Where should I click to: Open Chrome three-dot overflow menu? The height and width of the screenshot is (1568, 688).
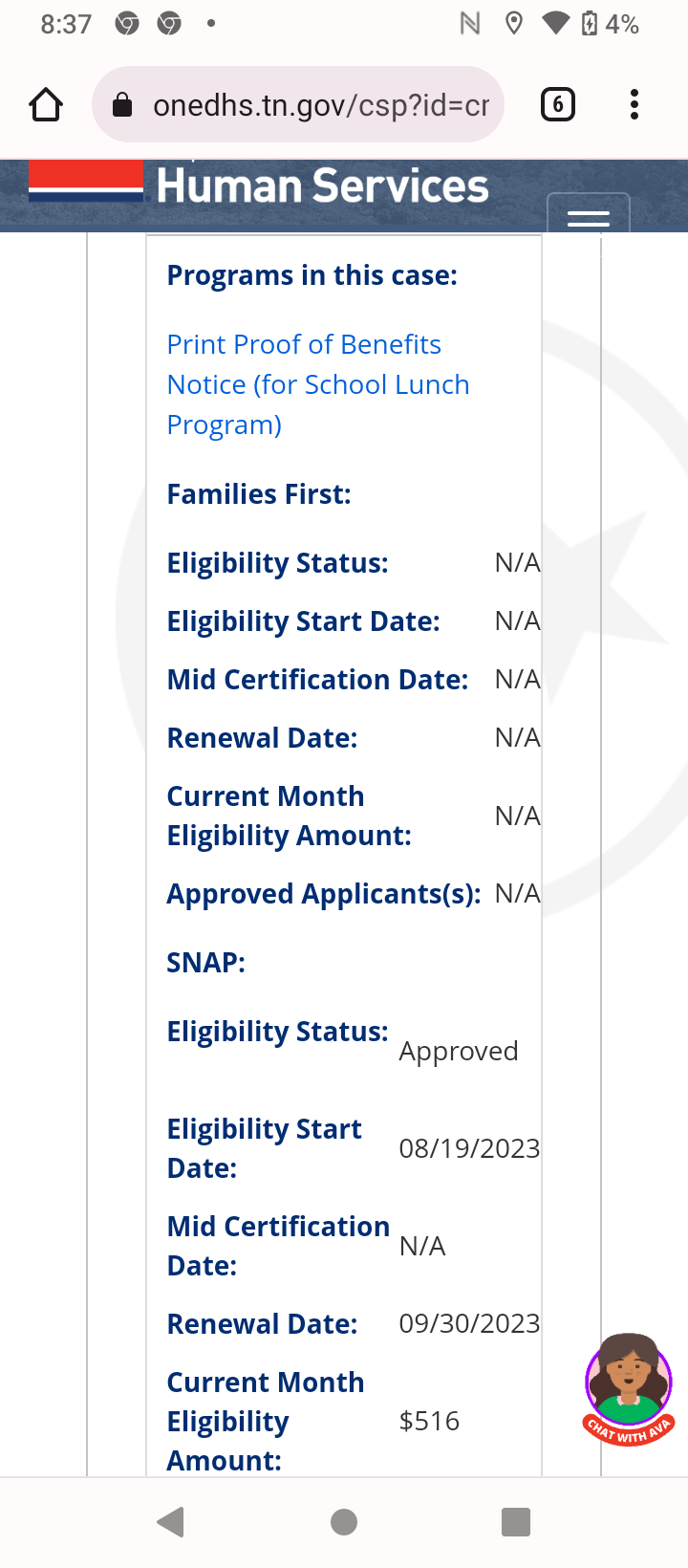[x=634, y=104]
